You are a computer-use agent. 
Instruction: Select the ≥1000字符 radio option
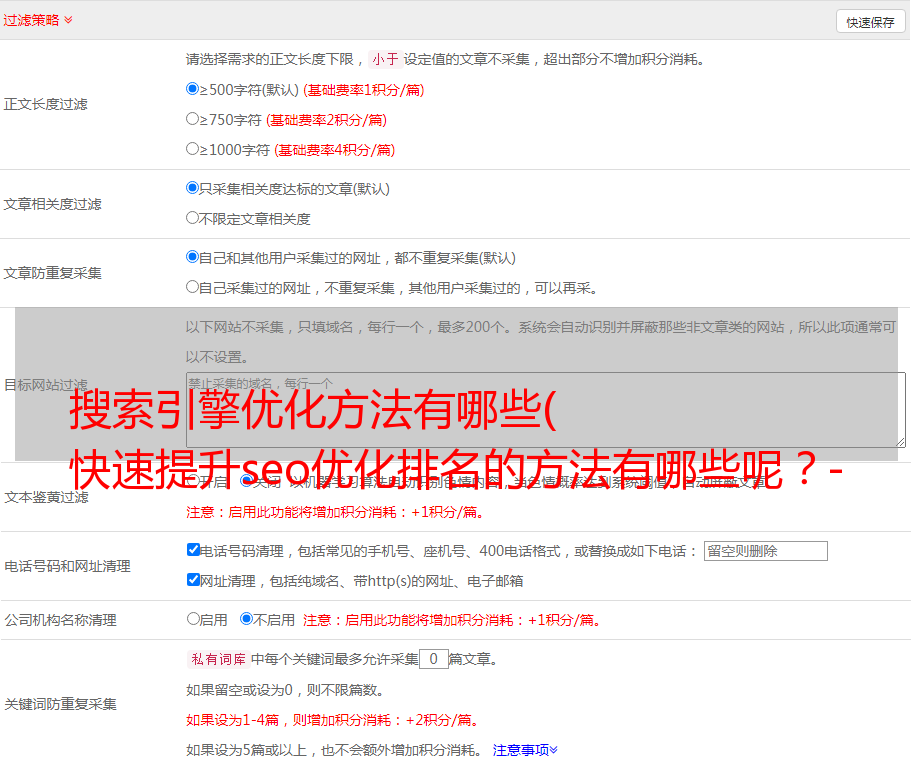point(192,148)
